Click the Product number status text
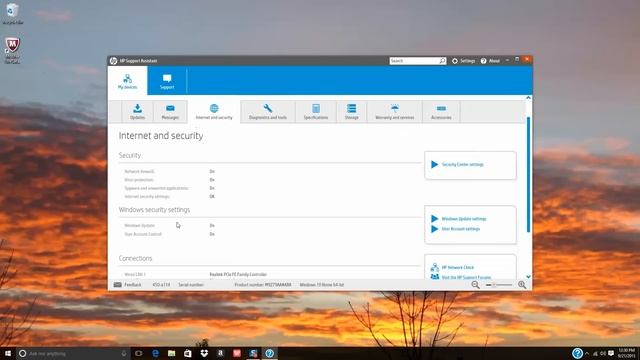 click(263, 284)
